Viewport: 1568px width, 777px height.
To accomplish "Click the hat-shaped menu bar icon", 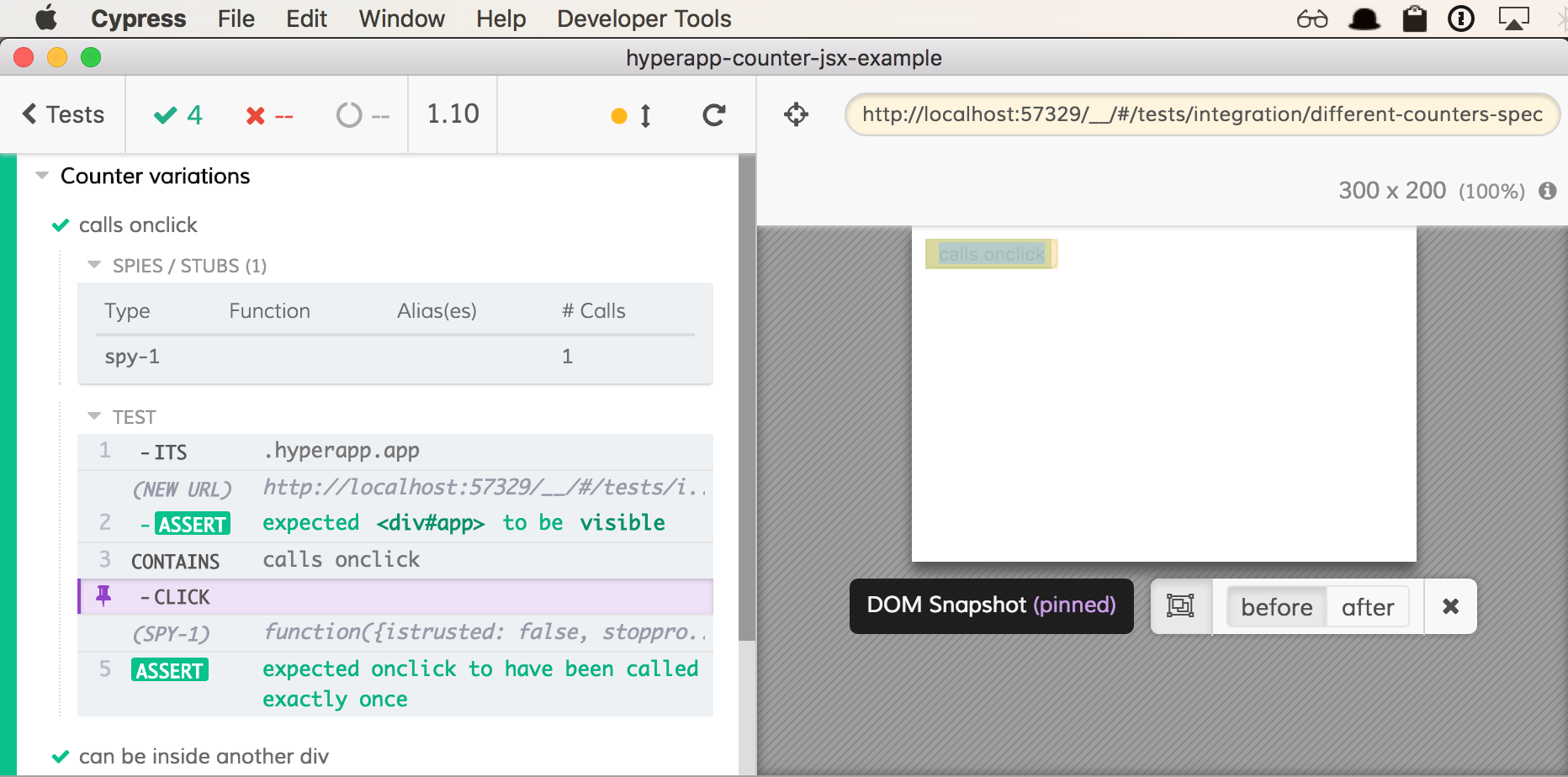I will (1364, 18).
